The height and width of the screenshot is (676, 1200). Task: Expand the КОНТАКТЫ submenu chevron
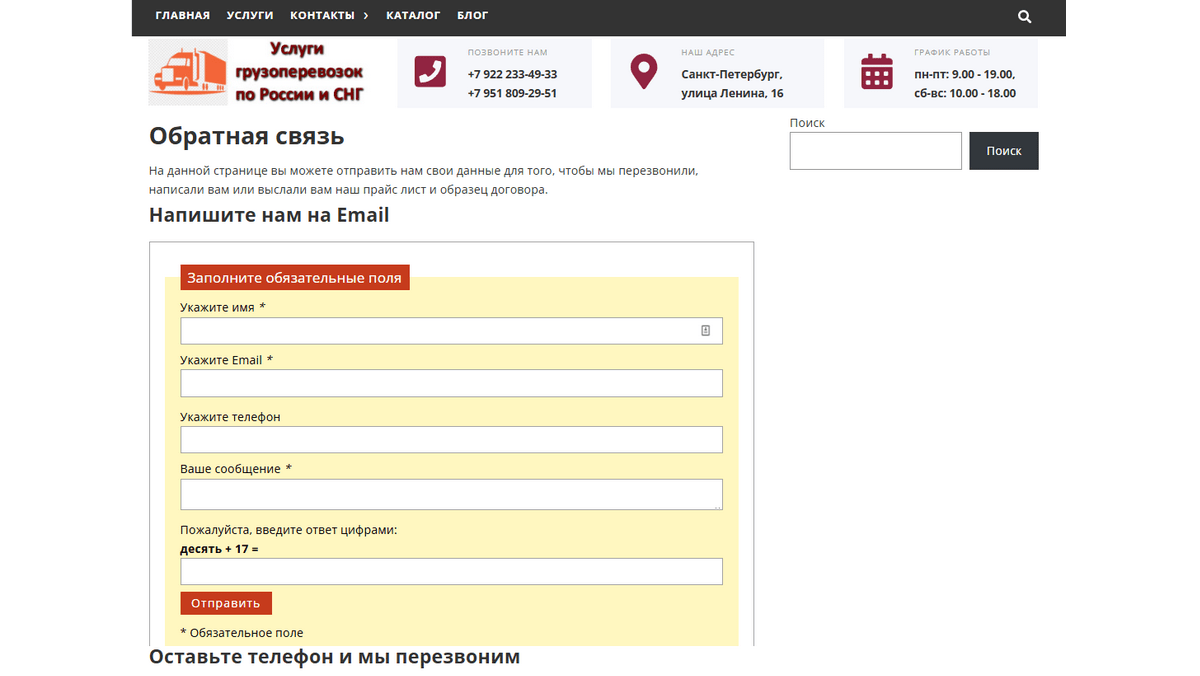[x=366, y=16]
